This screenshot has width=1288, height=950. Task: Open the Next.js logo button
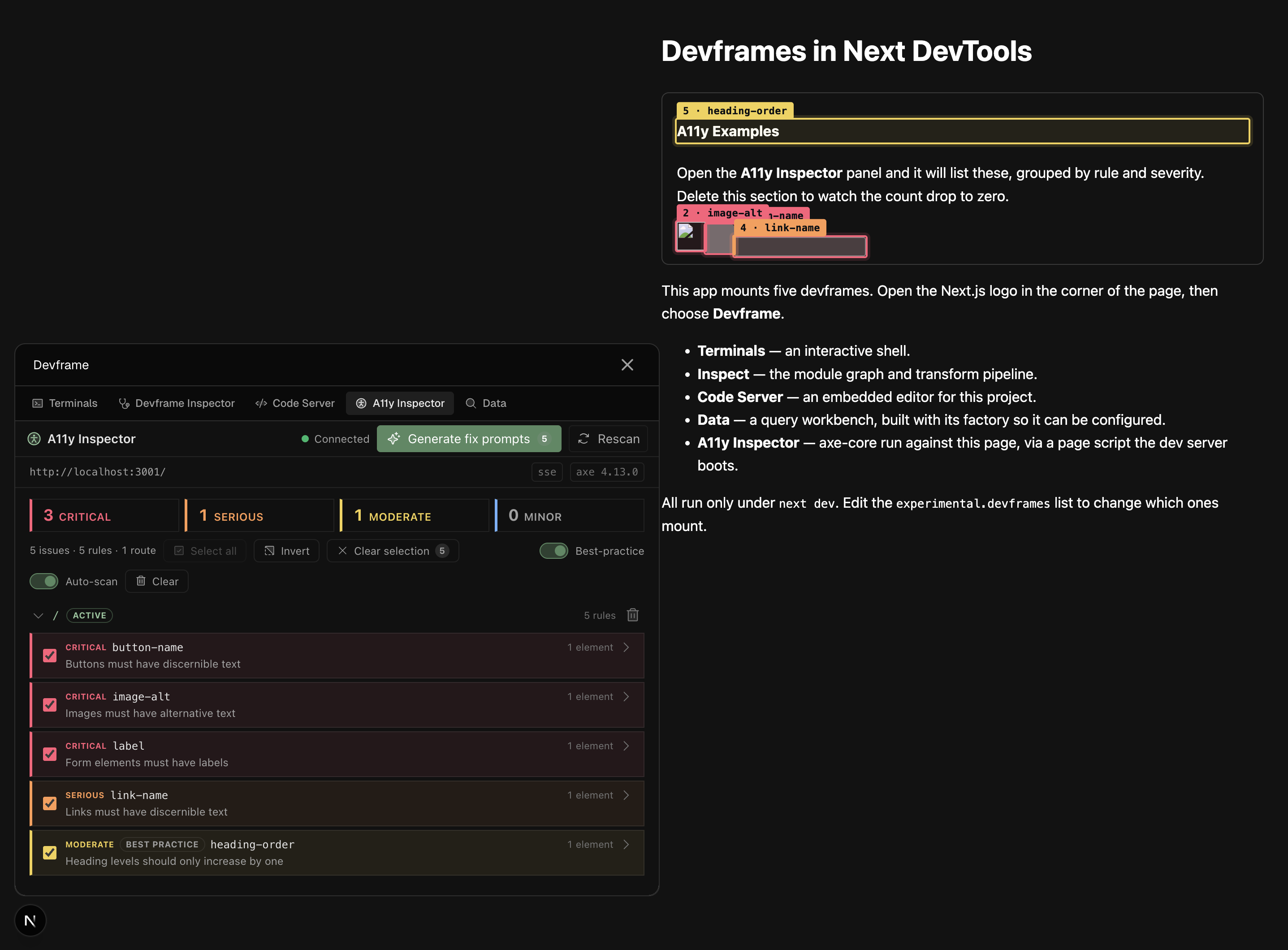click(30, 921)
